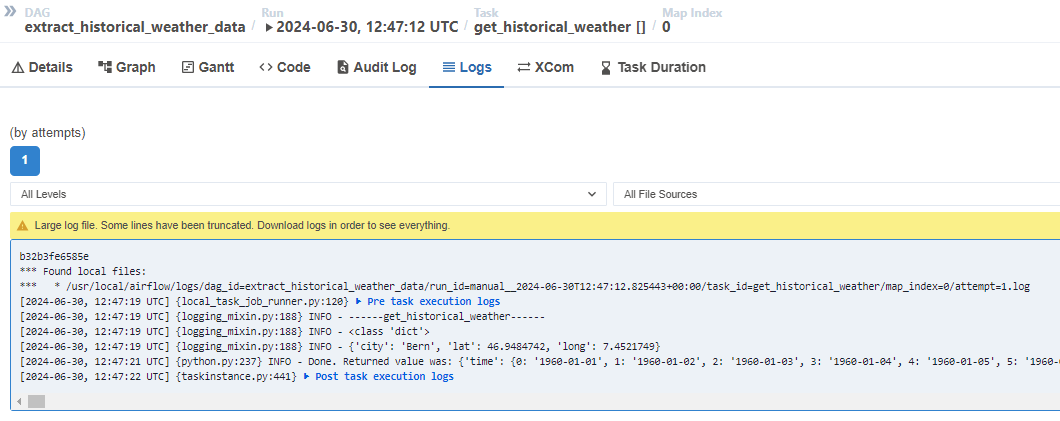
Task: Open the All File Sources dropdown
Action: (x=836, y=194)
